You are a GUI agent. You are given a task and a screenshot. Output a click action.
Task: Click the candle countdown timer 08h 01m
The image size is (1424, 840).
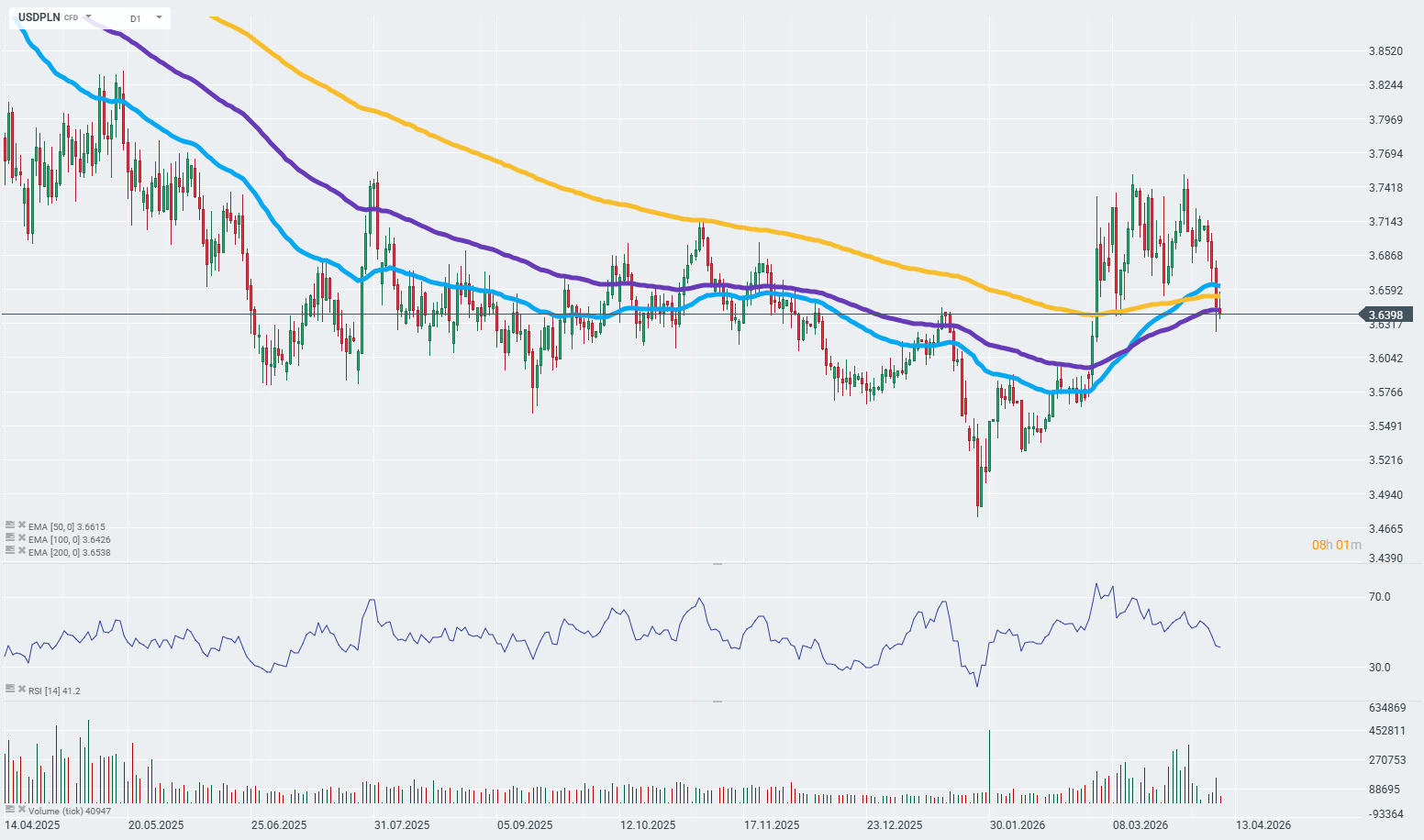[x=1336, y=545]
